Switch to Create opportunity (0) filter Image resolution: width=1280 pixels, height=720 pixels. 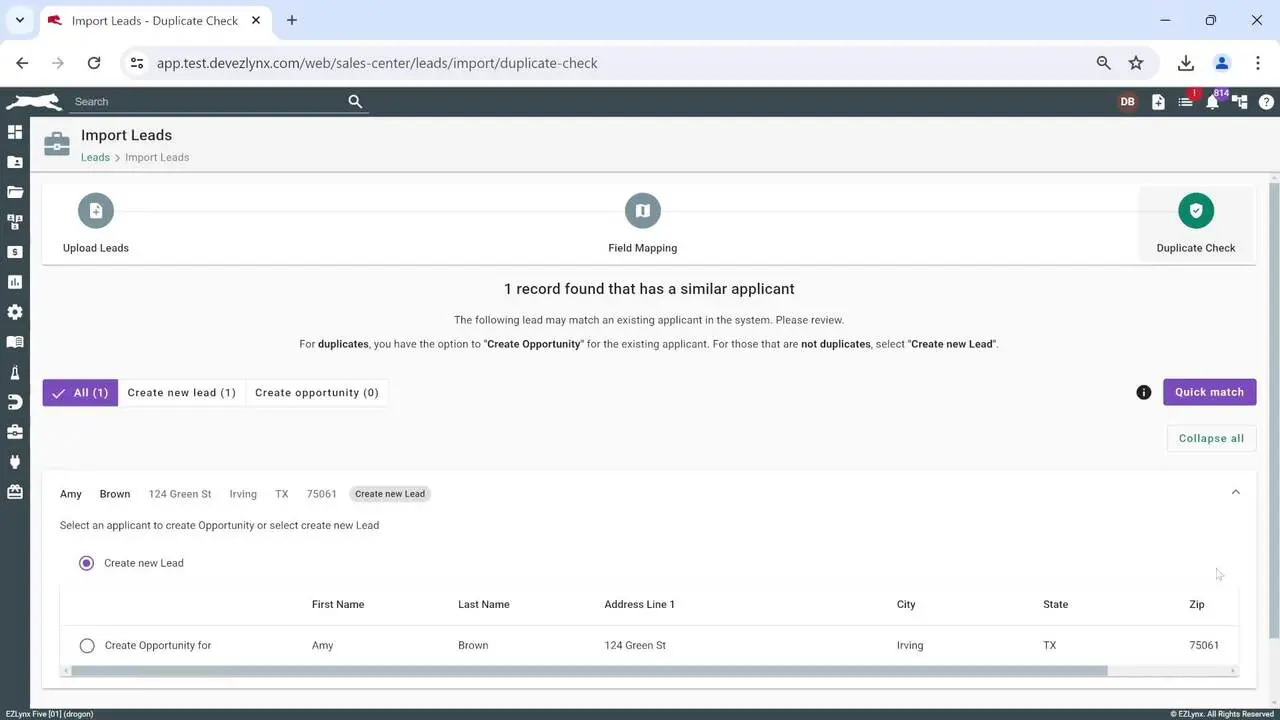coord(316,393)
